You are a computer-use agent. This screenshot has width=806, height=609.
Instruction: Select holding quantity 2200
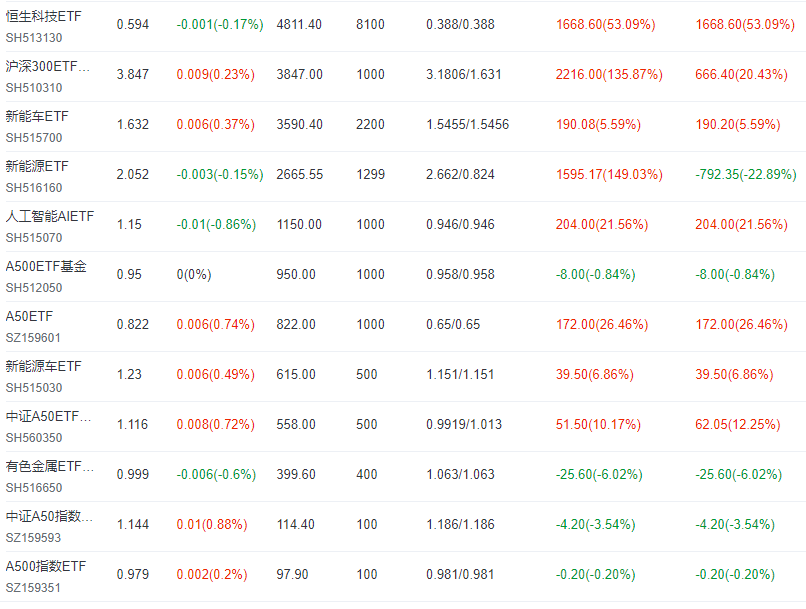(371, 124)
